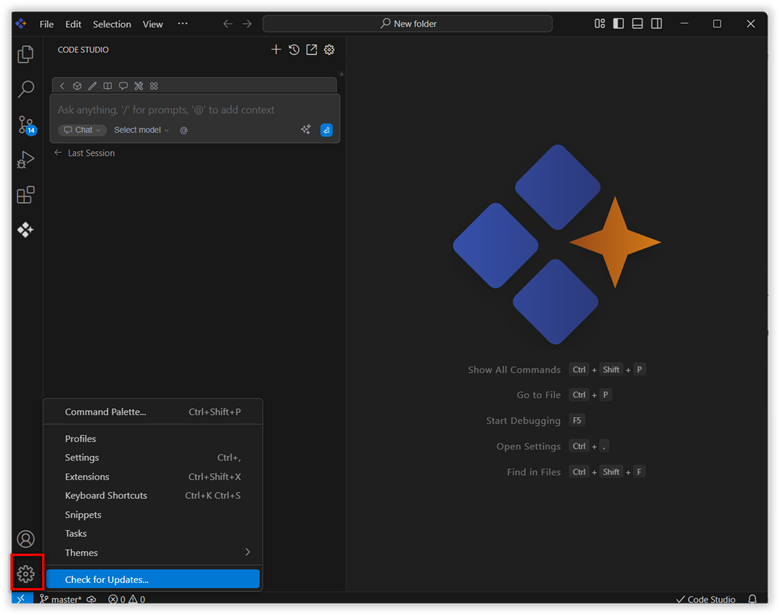The image size is (780, 615).
Task: Start a new chat with plus icon
Action: 277,50
